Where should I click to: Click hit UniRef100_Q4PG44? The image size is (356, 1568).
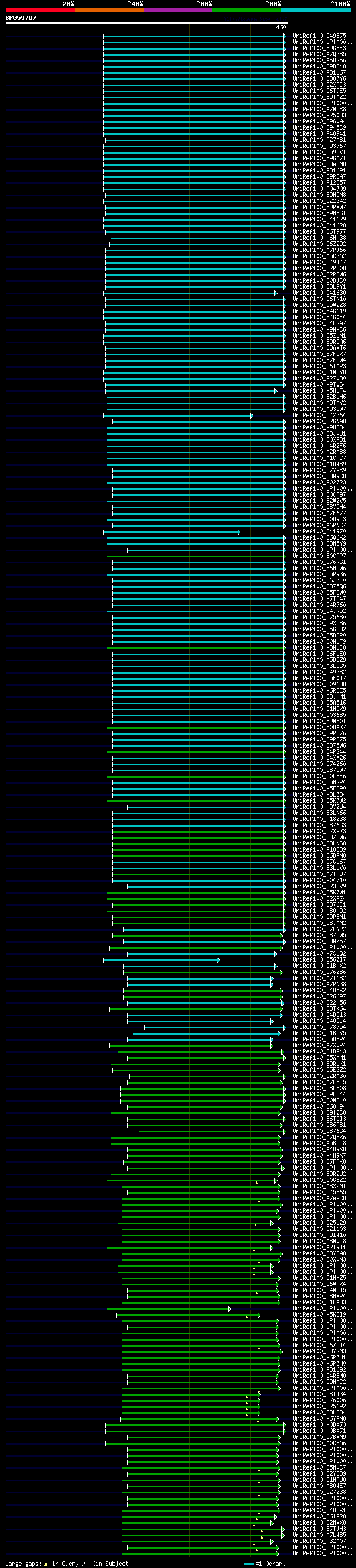[x=319, y=752]
